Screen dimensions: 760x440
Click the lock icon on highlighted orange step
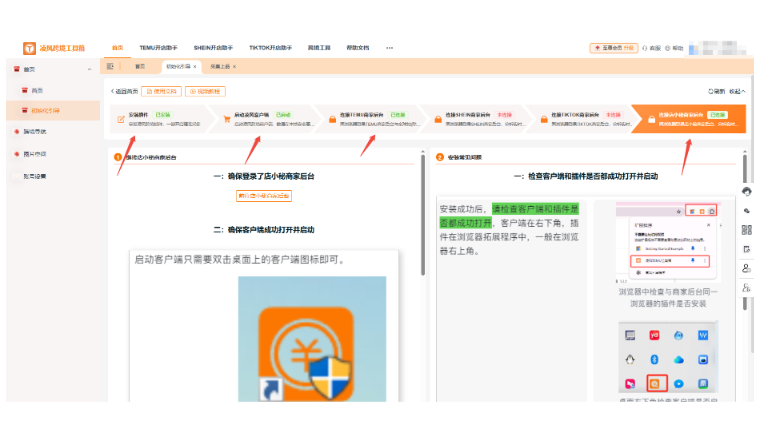point(651,119)
